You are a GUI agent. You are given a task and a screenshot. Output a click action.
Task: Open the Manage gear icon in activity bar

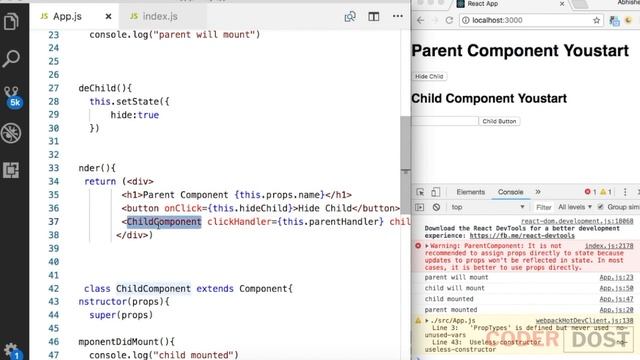(11, 351)
